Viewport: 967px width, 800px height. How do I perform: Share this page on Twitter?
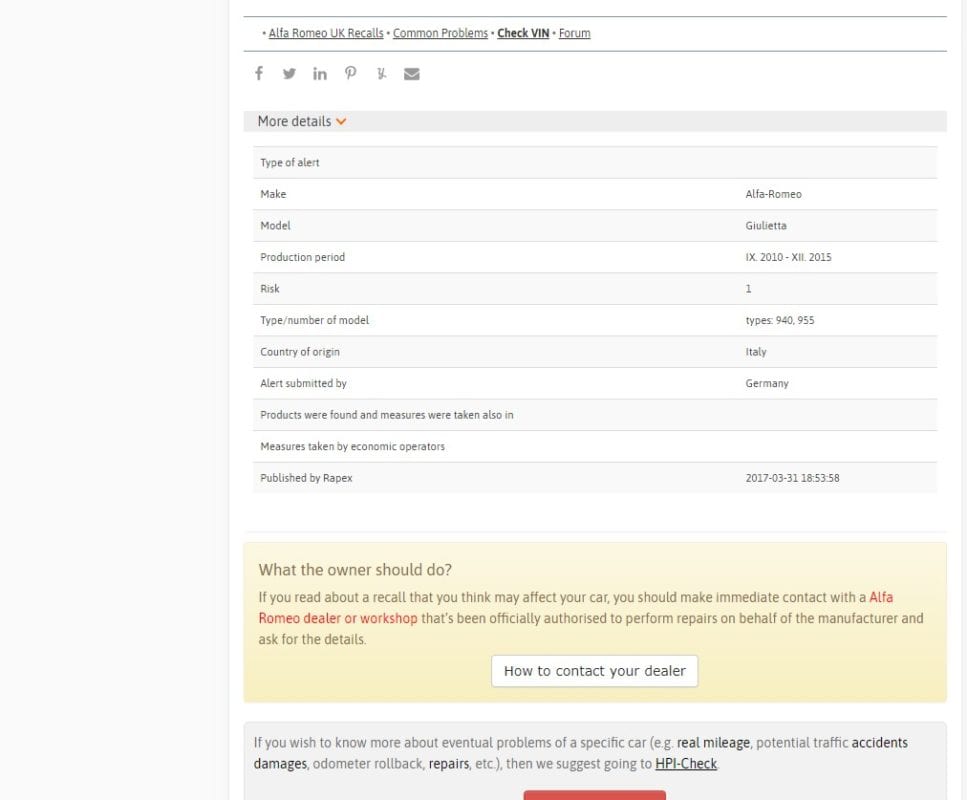(x=289, y=73)
